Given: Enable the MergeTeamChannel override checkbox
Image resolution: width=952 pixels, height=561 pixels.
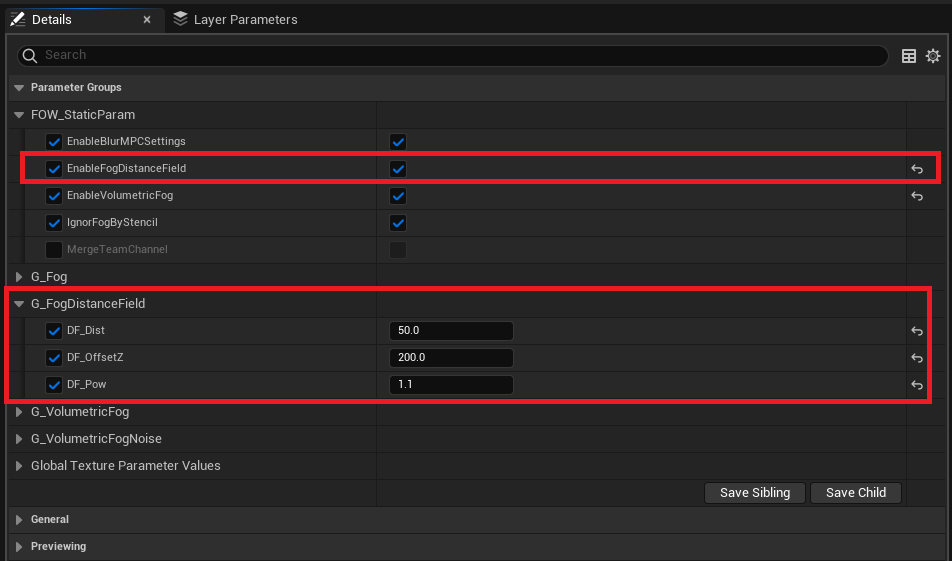Looking at the screenshot, I should 54,250.
